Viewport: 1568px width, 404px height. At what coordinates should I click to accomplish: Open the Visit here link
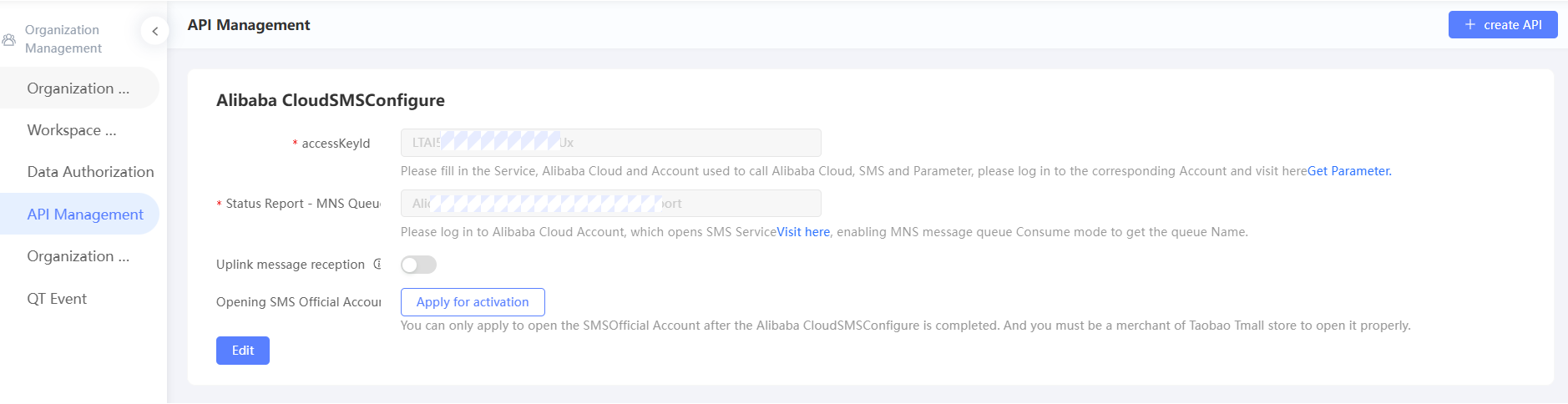coord(803,232)
